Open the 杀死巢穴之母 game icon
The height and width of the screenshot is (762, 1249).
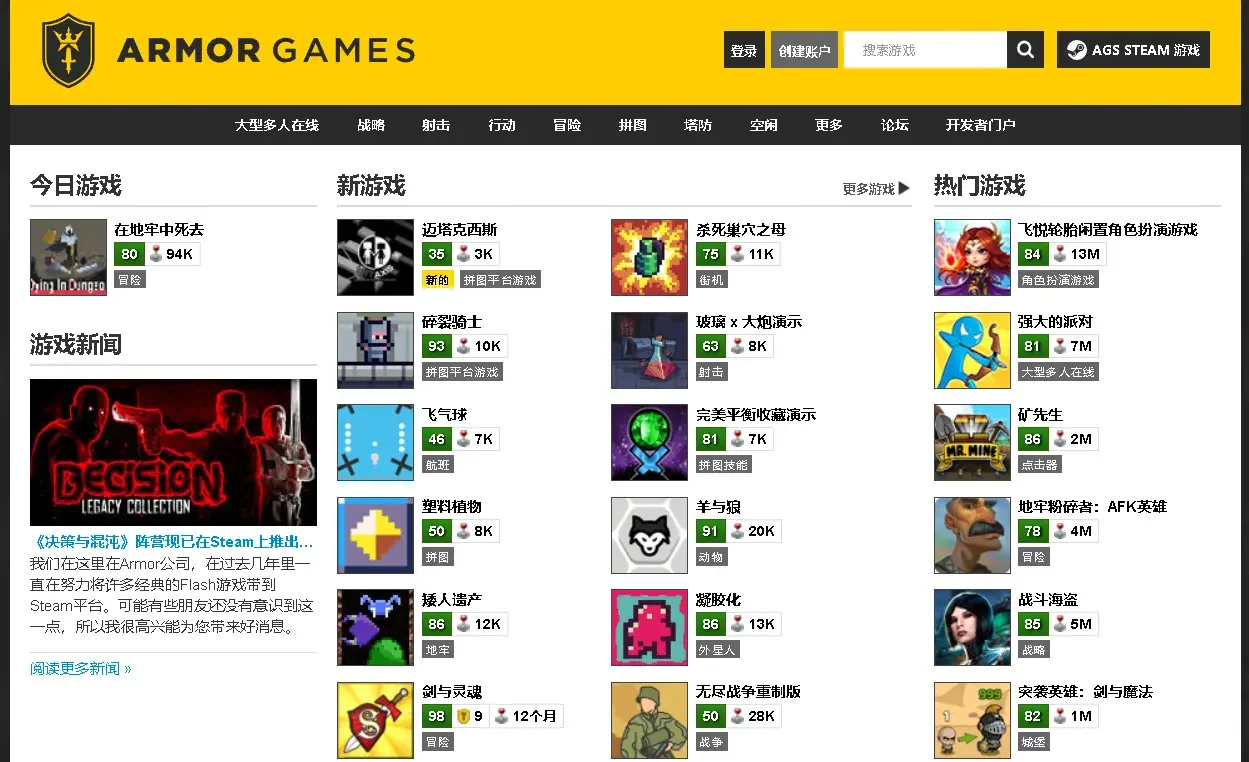click(649, 257)
